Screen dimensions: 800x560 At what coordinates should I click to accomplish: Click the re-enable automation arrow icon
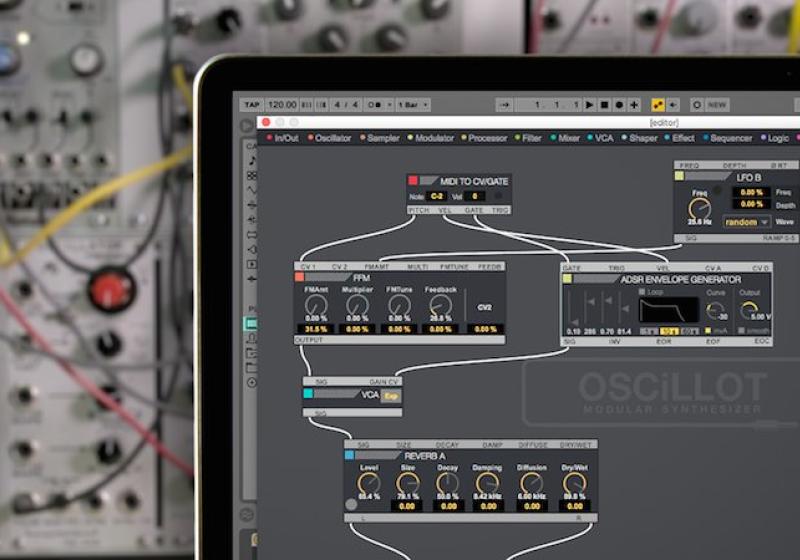pos(673,105)
